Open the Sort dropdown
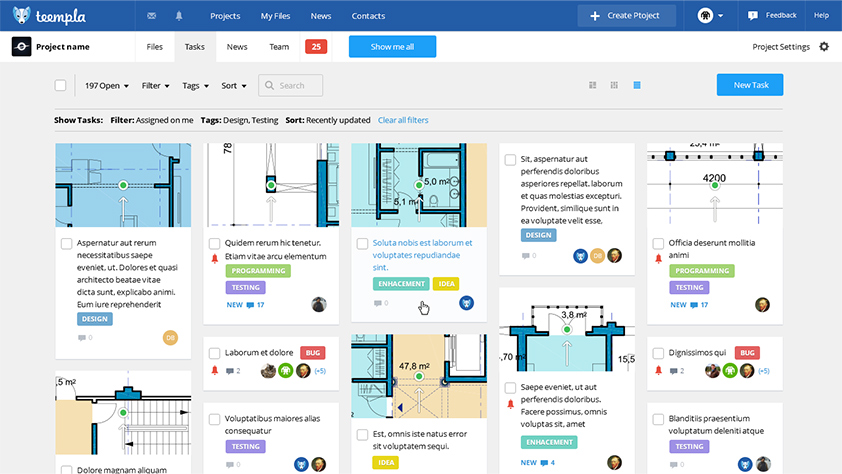842x474 pixels. pos(233,86)
